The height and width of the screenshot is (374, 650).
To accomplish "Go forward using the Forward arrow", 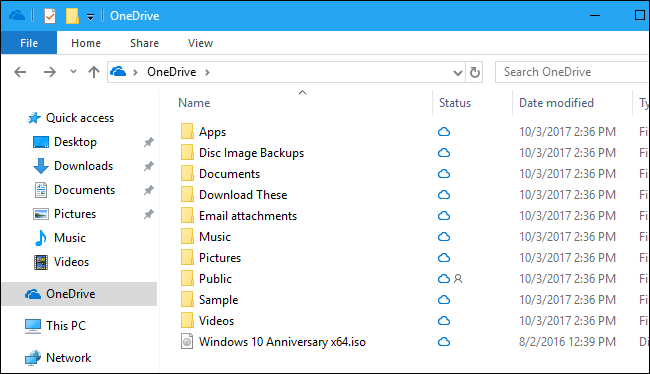I will click(50, 72).
